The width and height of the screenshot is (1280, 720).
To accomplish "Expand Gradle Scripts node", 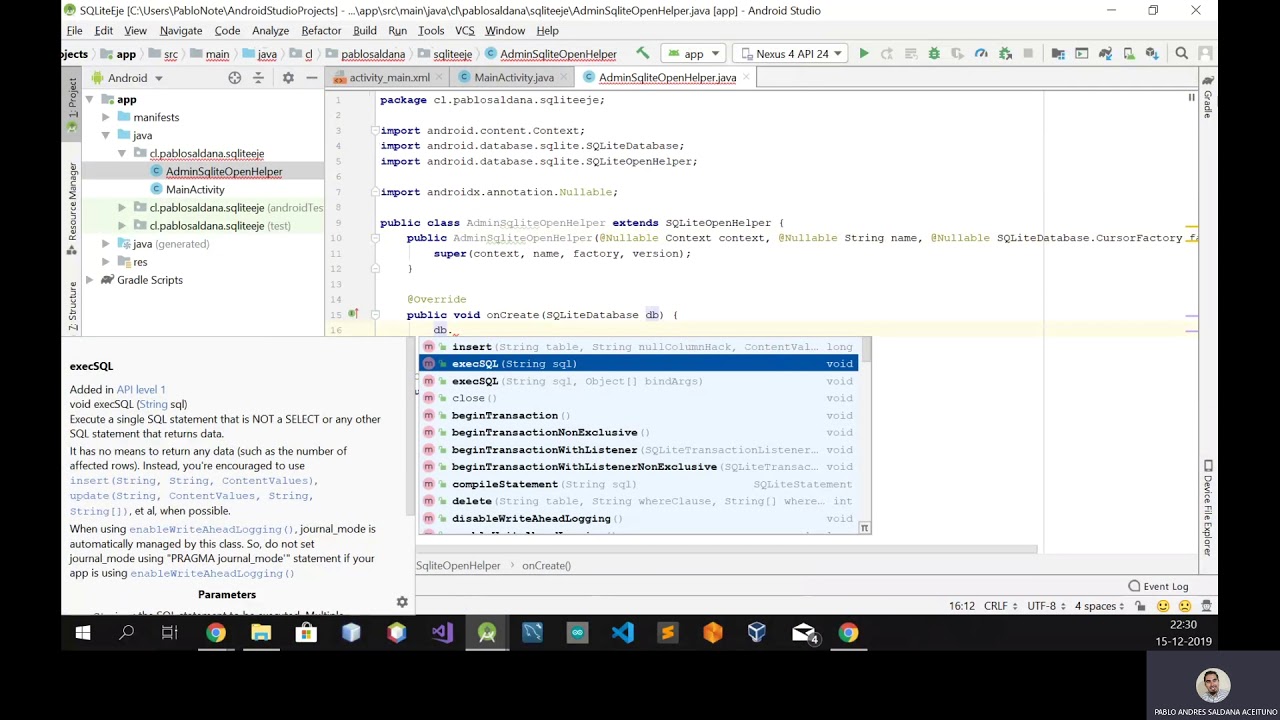I will click(x=90, y=280).
